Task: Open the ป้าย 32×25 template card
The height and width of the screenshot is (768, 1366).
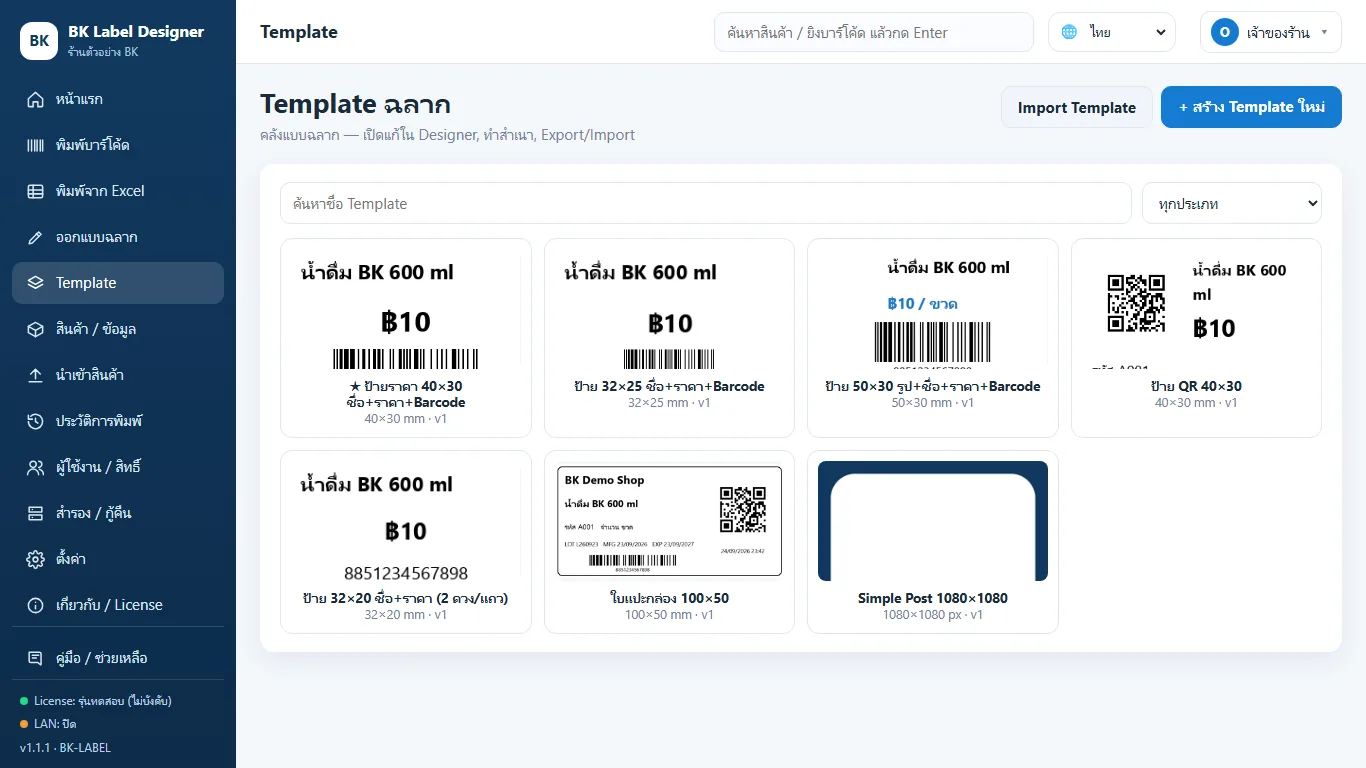Action: coord(669,338)
